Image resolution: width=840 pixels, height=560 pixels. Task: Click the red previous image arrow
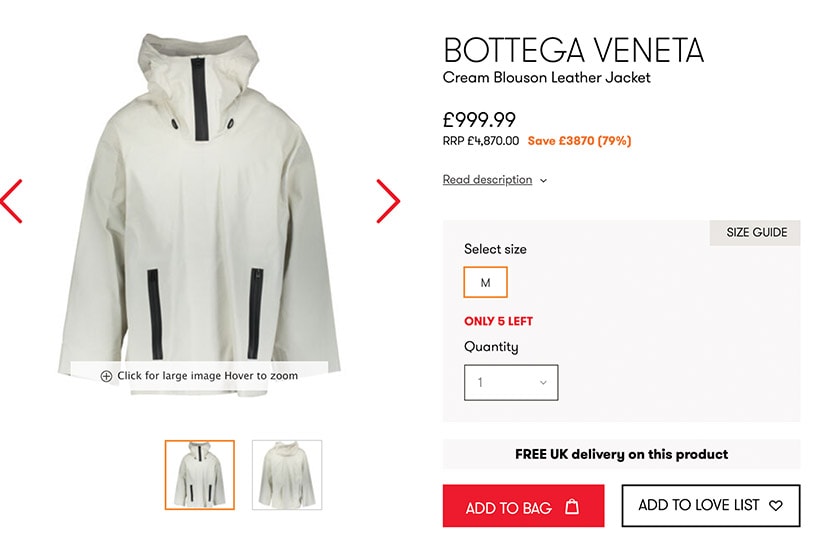coord(12,201)
